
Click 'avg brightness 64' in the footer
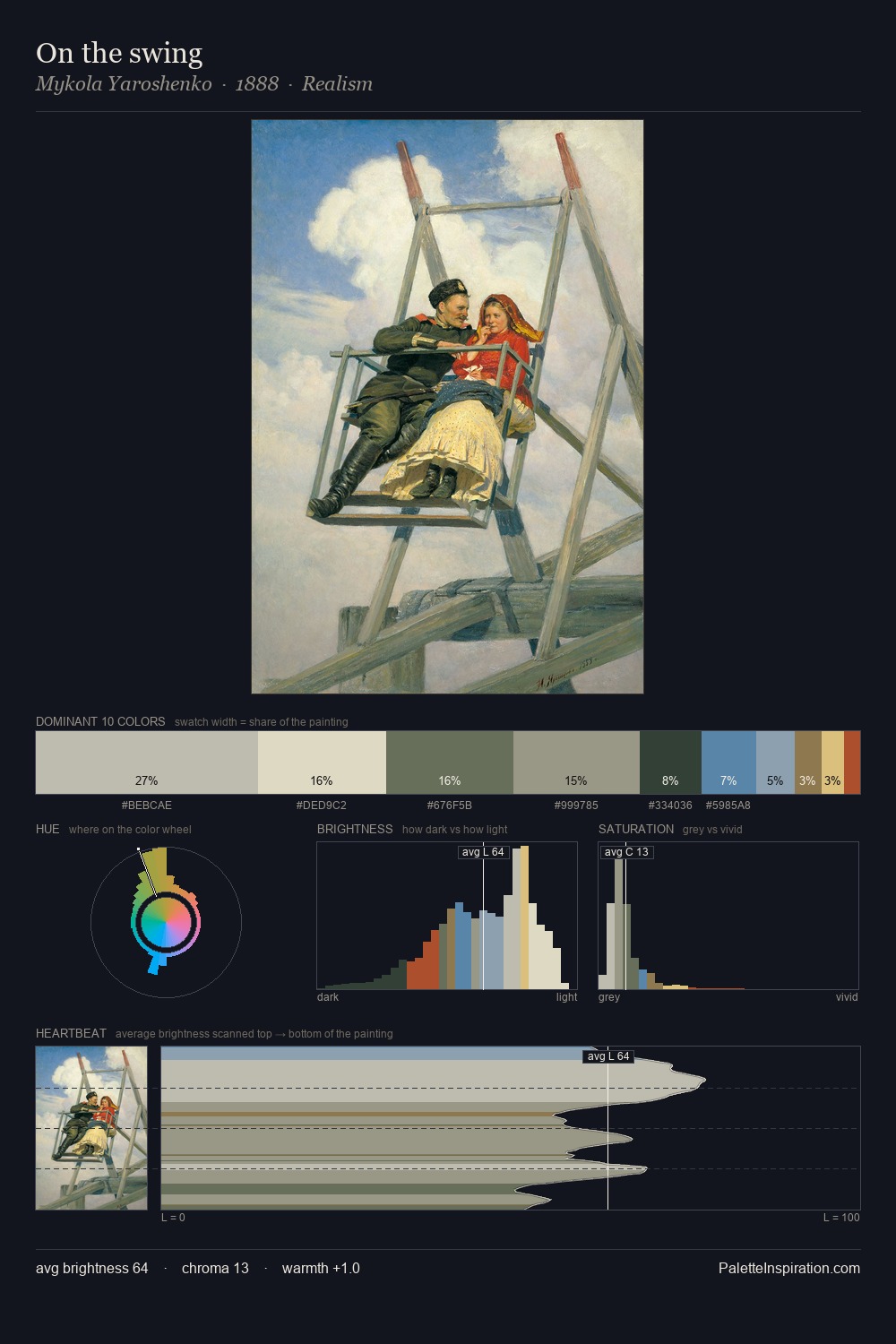pyautogui.click(x=92, y=1268)
